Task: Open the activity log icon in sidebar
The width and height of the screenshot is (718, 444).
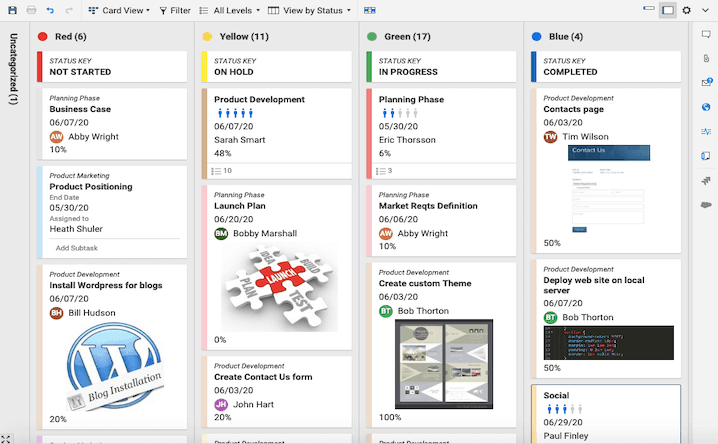Action: pos(706,131)
